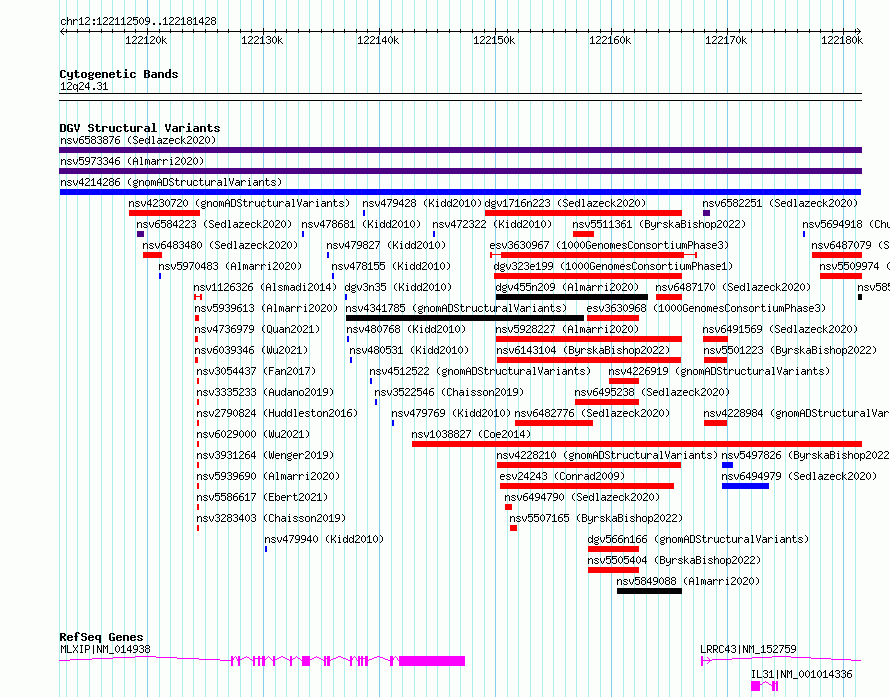
Task: Click nsv4226919 (gnomADStructuralVariants) label
Action: [x=719, y=371]
